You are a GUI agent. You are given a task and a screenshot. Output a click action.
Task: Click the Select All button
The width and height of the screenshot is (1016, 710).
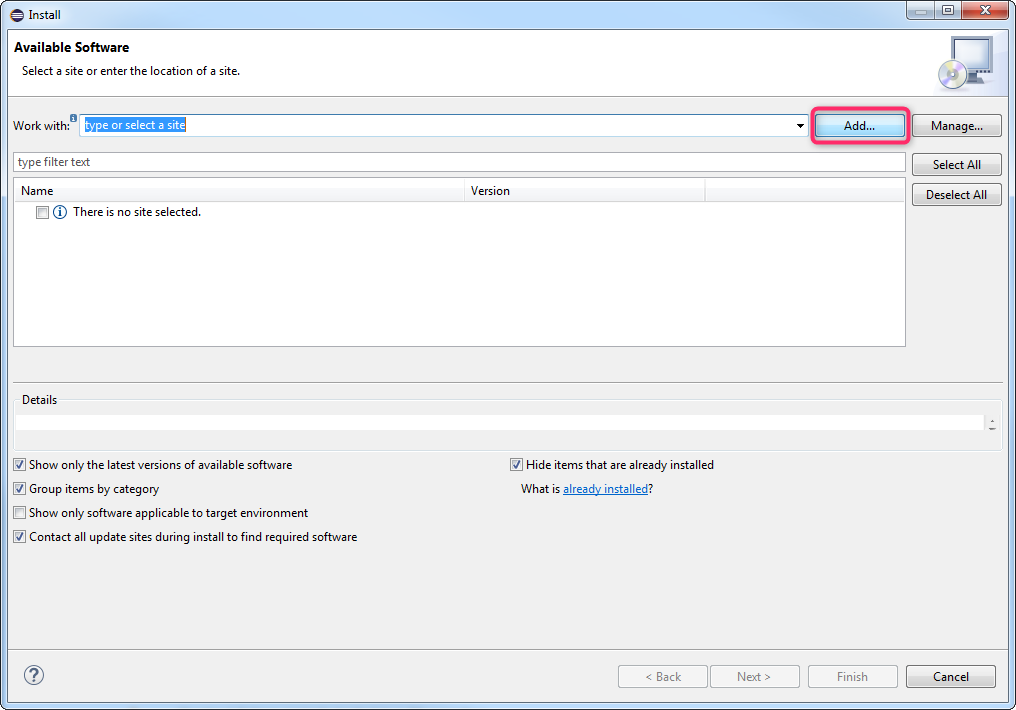tap(956, 165)
